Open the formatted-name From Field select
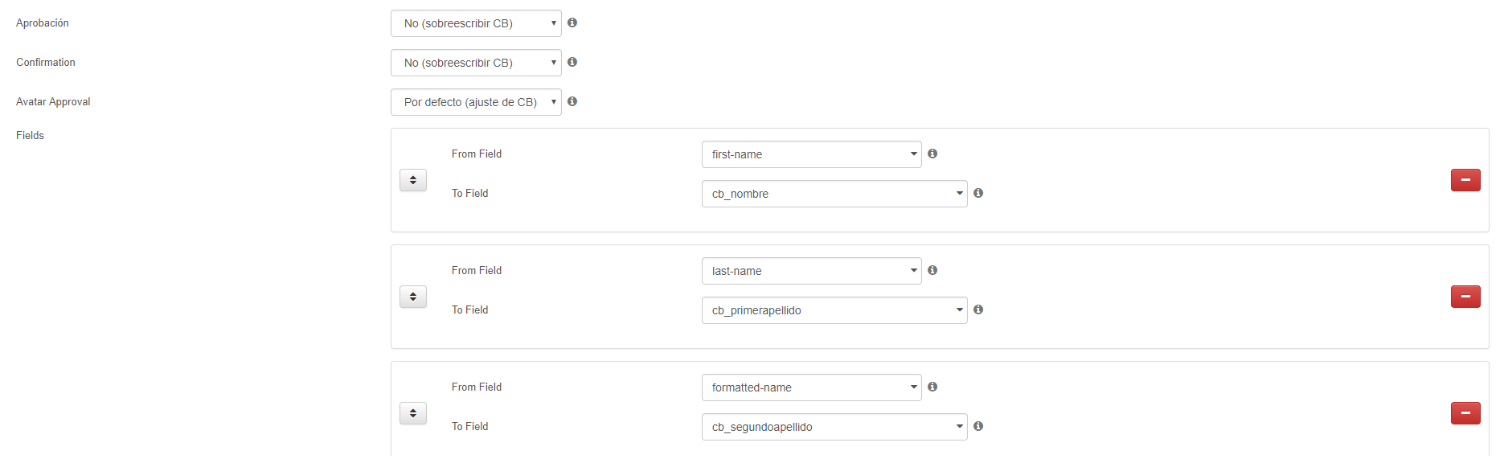Screen dimensions: 1500x456 tap(812, 387)
